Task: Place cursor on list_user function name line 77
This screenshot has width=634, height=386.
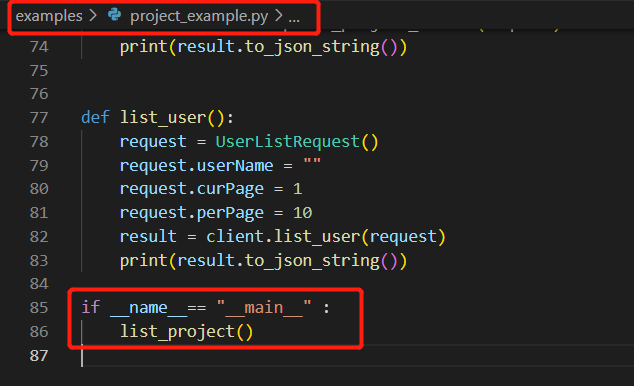Action: [163, 118]
